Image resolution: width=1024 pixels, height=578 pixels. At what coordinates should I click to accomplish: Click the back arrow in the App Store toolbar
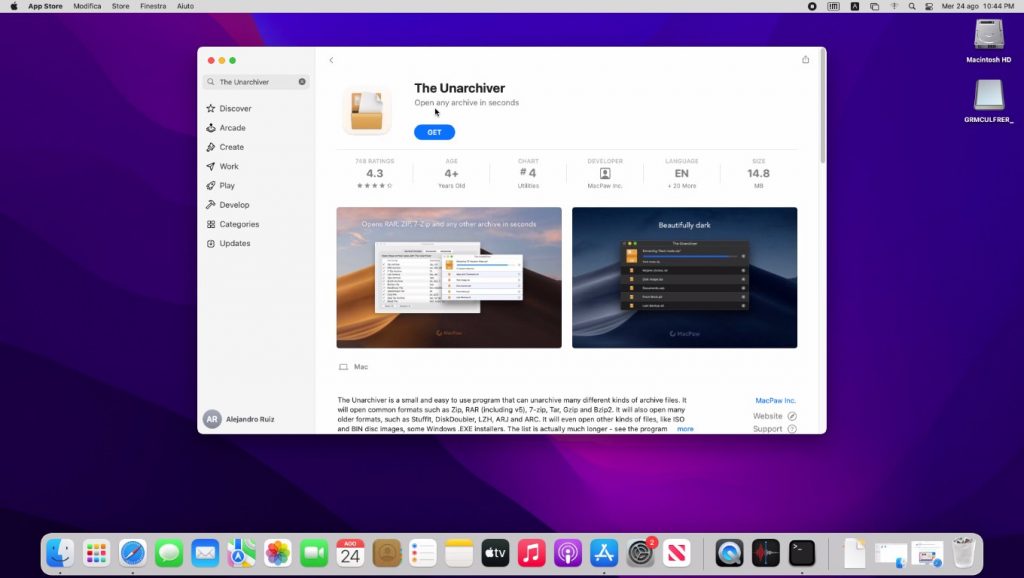[x=331, y=60]
